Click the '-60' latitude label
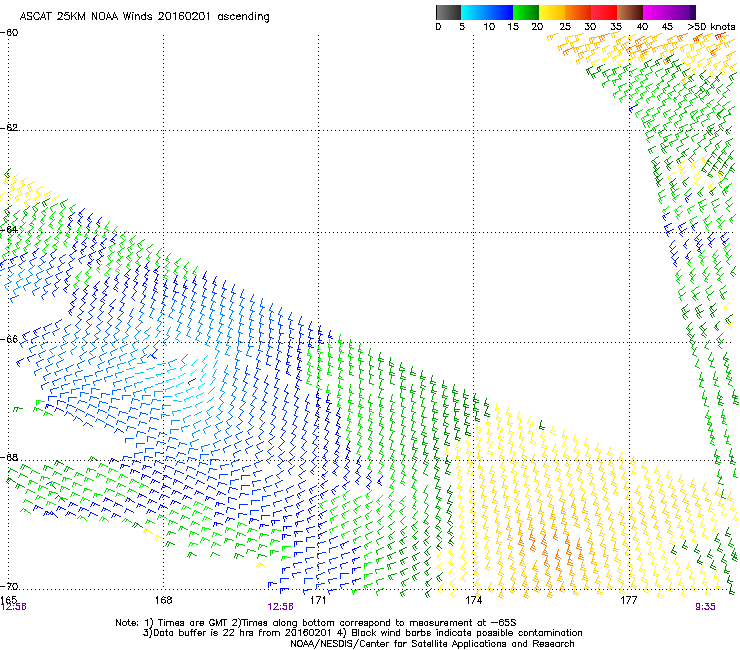The height and width of the screenshot is (650, 740). click(9, 33)
